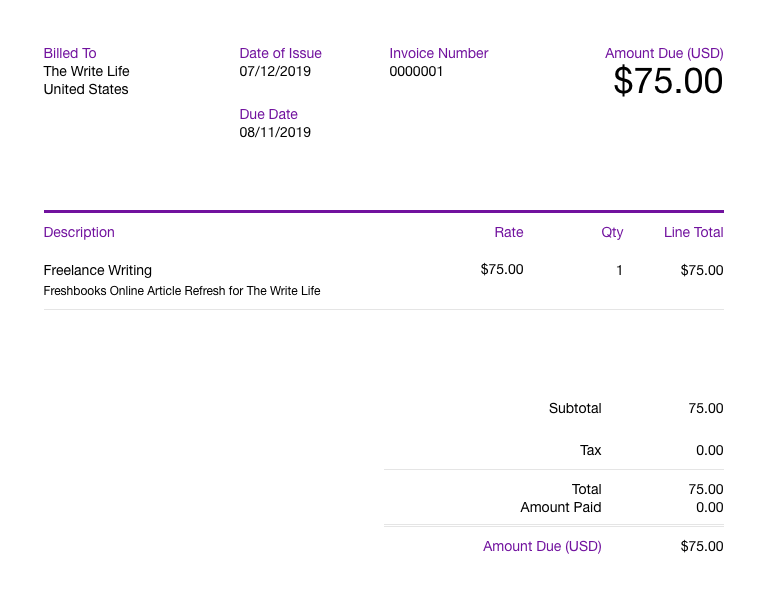Click the Qty column header
This screenshot has width=762, height=609.
[x=612, y=232]
